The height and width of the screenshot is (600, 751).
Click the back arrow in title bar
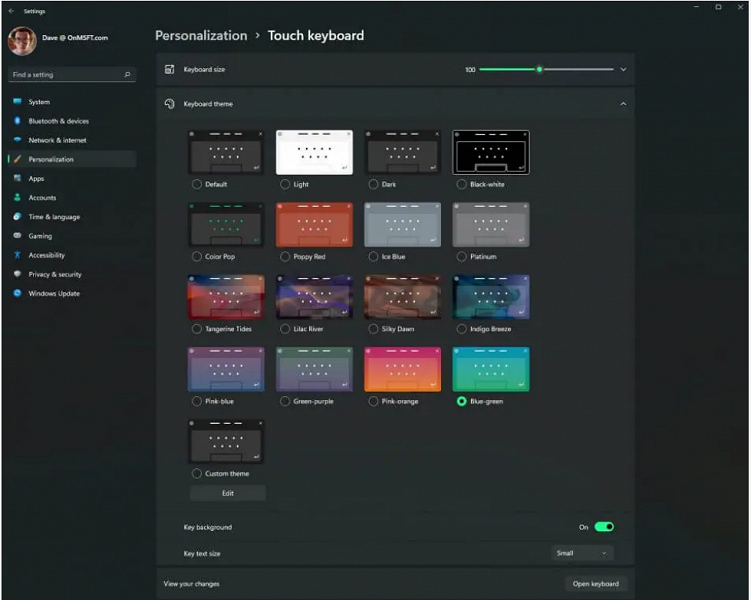(x=11, y=10)
